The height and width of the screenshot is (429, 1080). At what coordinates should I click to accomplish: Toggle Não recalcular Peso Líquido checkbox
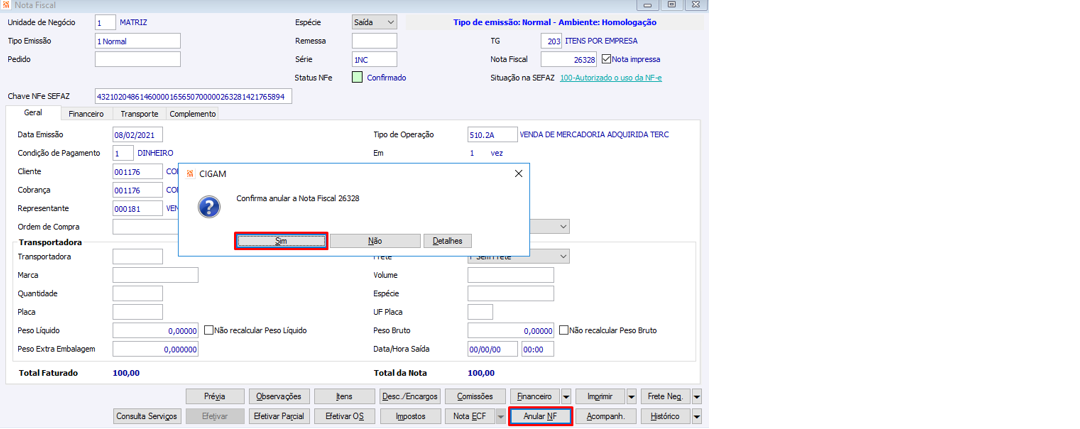coord(209,331)
